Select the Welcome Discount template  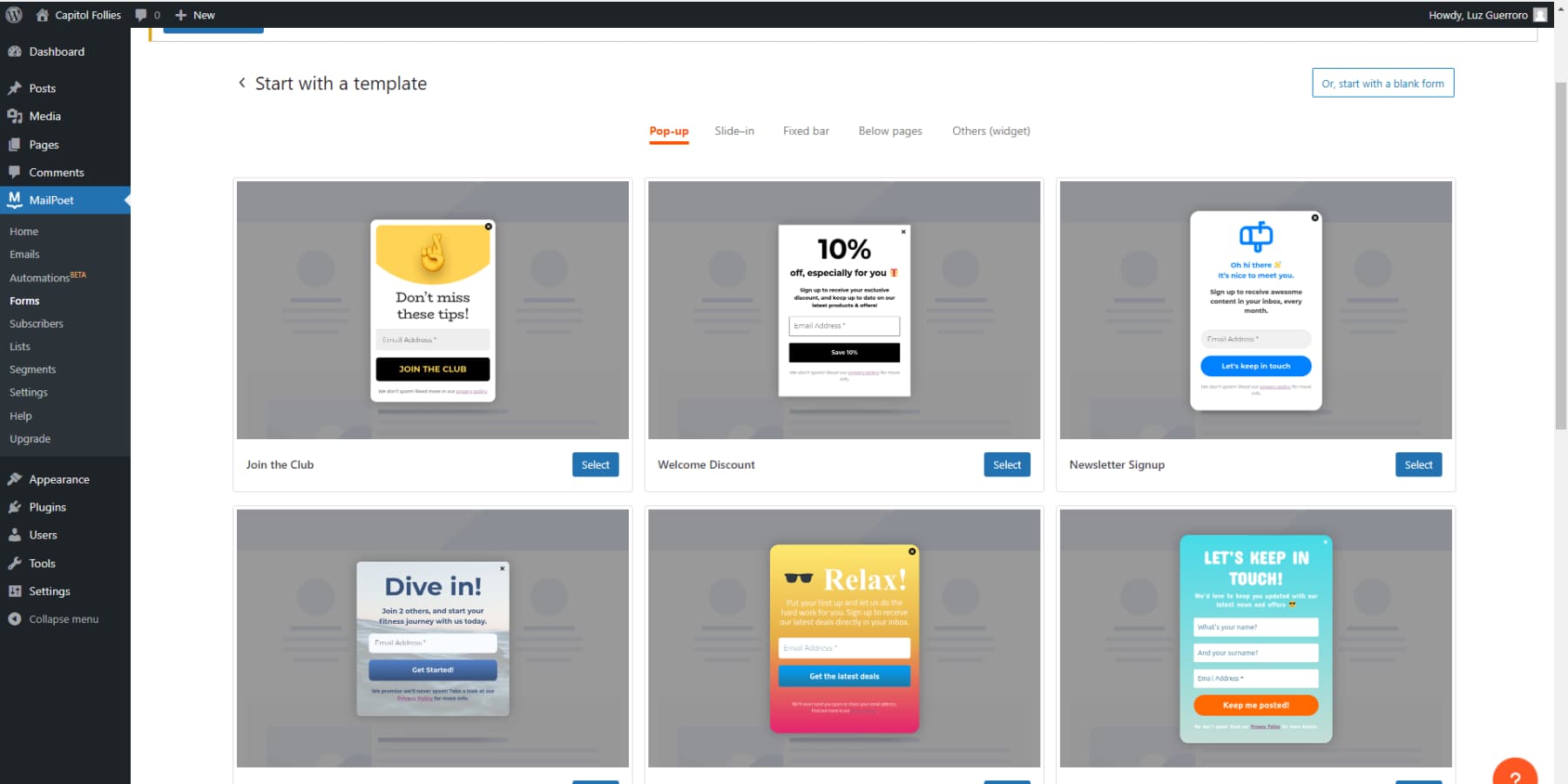click(x=1007, y=464)
